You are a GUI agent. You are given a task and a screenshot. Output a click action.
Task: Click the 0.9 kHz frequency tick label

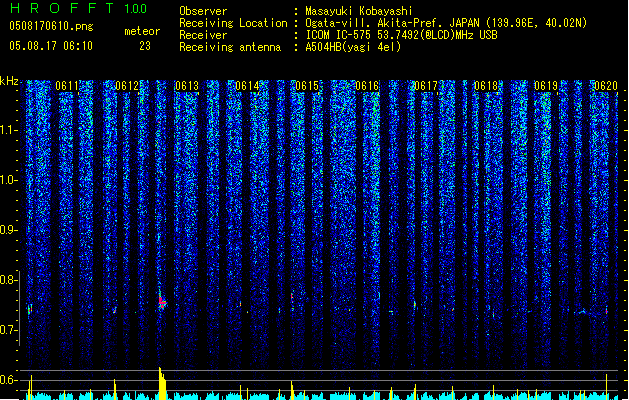[x=8, y=230]
